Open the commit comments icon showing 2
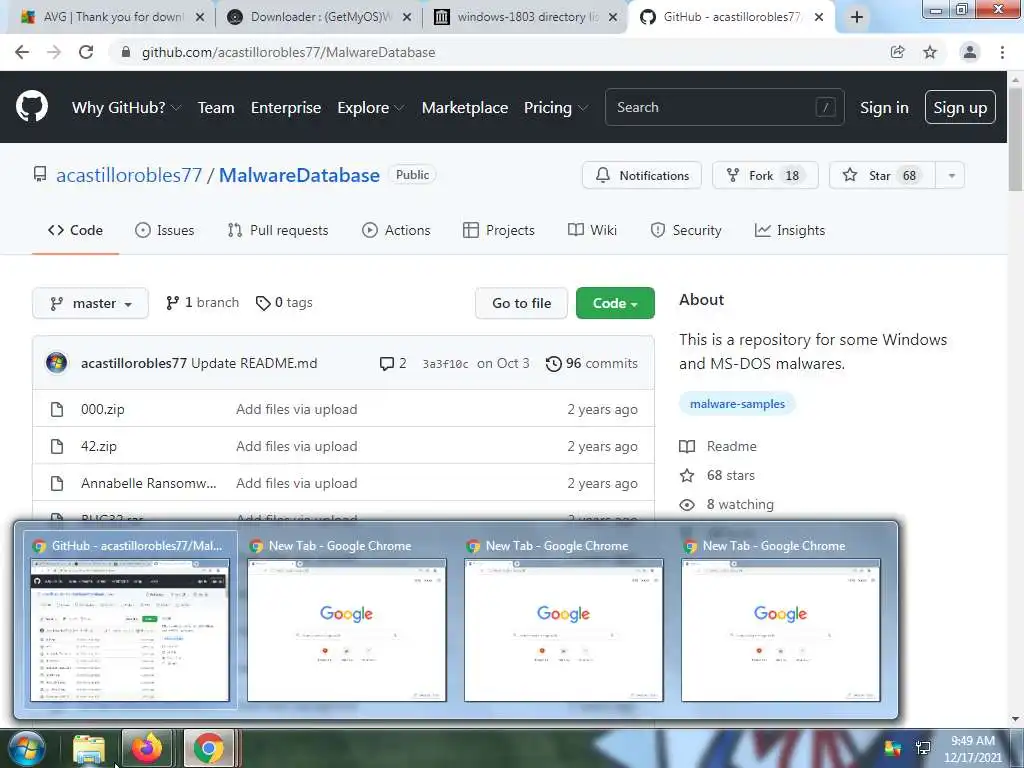Viewport: 1024px width, 768px height. (393, 363)
